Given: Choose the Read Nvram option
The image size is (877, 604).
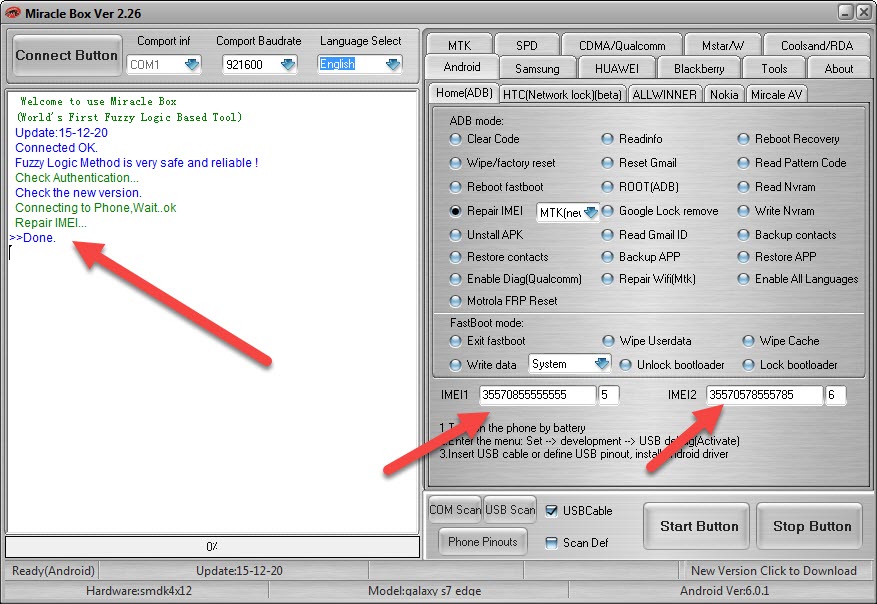Looking at the screenshot, I should click(743, 187).
